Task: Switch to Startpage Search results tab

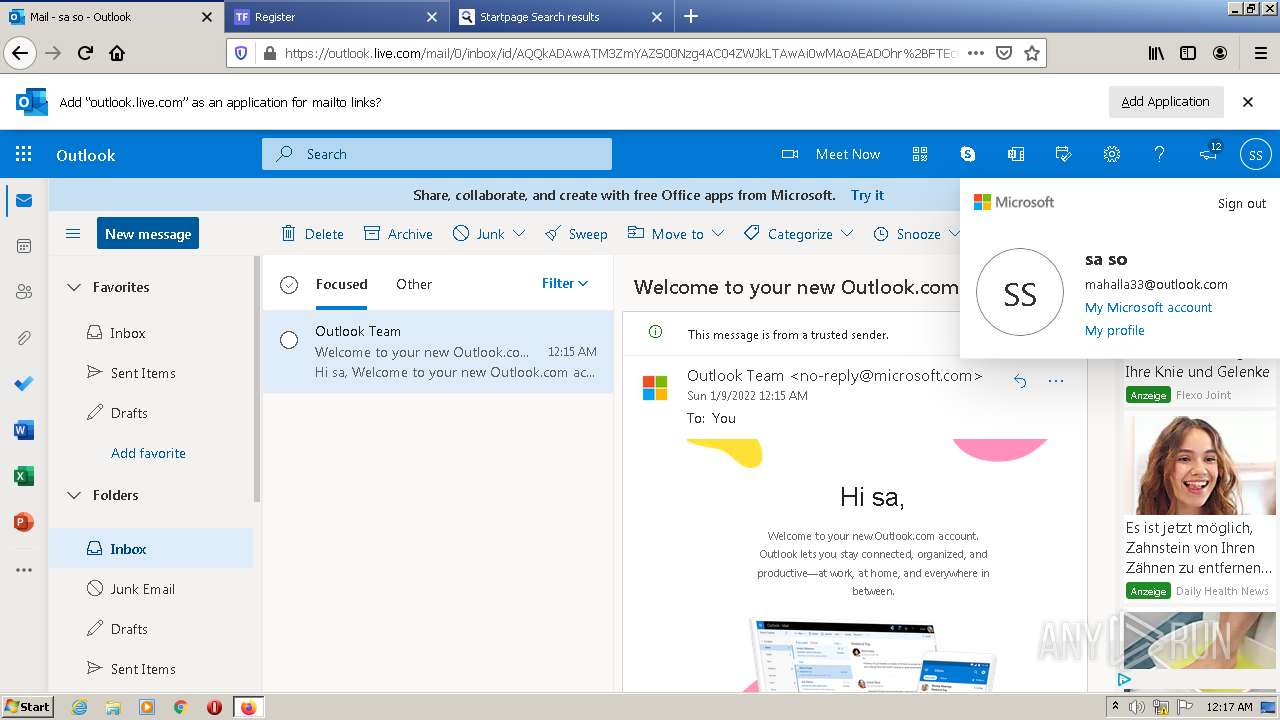Action: pos(560,17)
